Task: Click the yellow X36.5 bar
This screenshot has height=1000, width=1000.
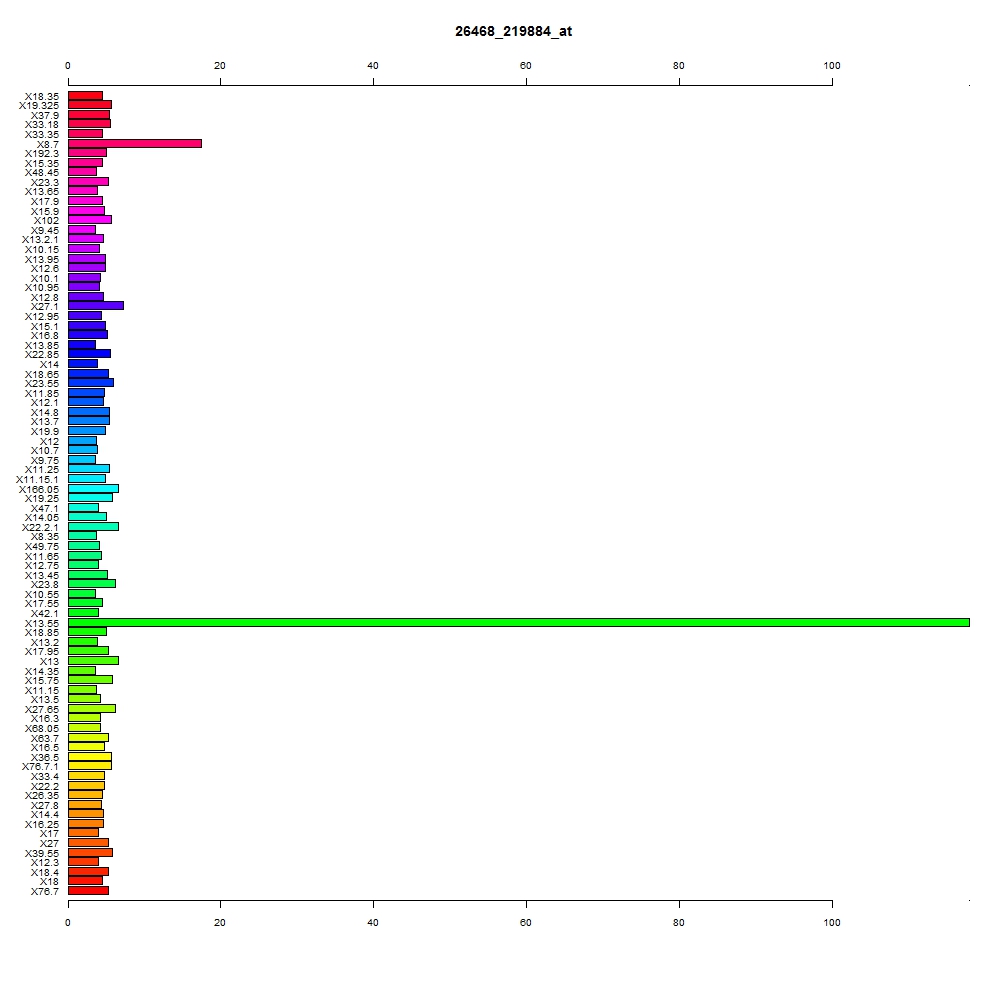Action: point(90,756)
